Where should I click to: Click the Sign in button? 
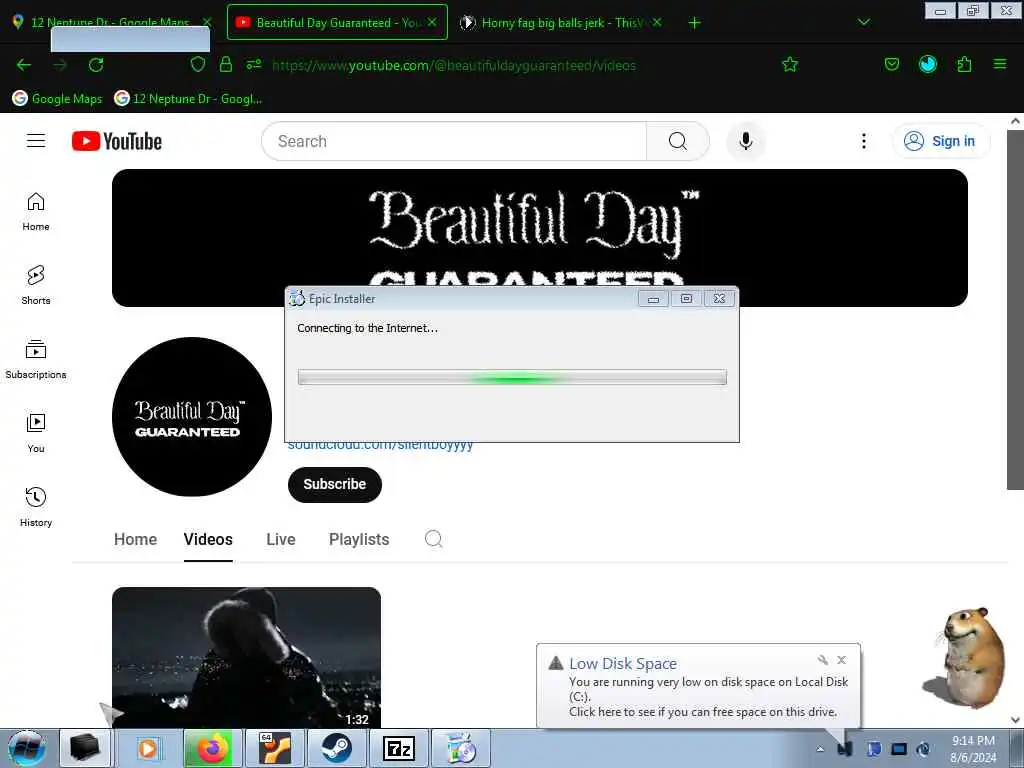[940, 141]
